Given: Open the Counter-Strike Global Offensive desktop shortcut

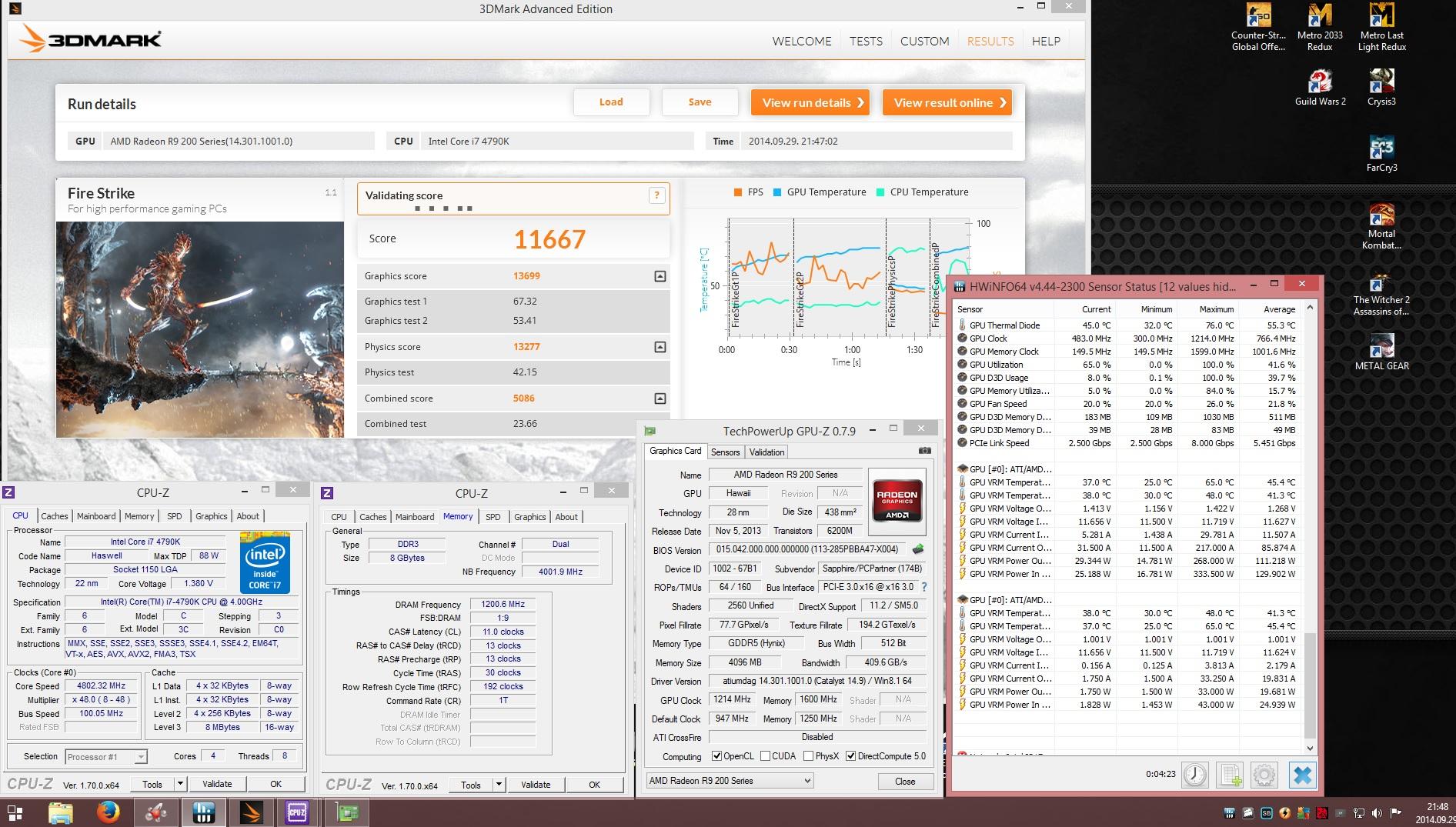Looking at the screenshot, I should click(1258, 28).
